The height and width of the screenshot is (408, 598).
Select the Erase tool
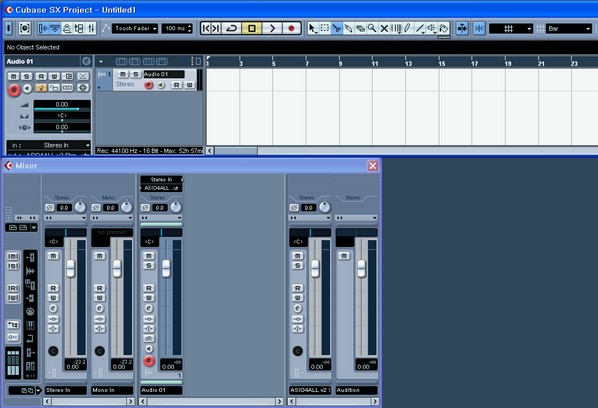[x=360, y=28]
